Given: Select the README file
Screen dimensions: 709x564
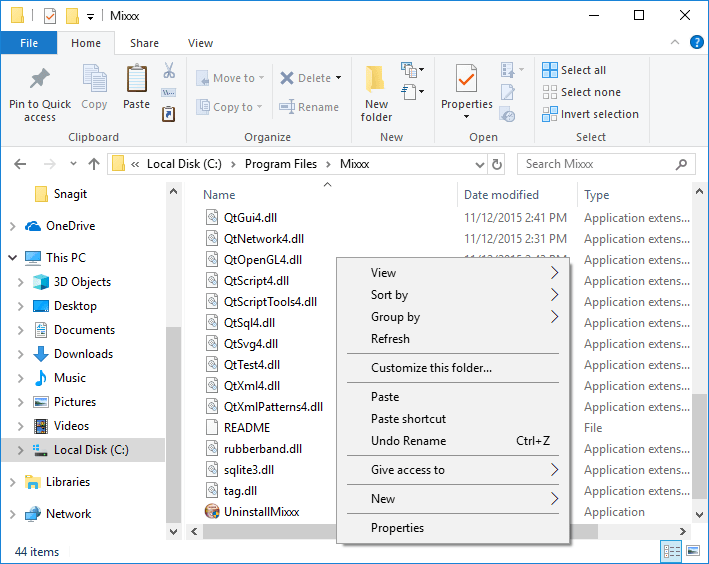Looking at the screenshot, I should (247, 428).
